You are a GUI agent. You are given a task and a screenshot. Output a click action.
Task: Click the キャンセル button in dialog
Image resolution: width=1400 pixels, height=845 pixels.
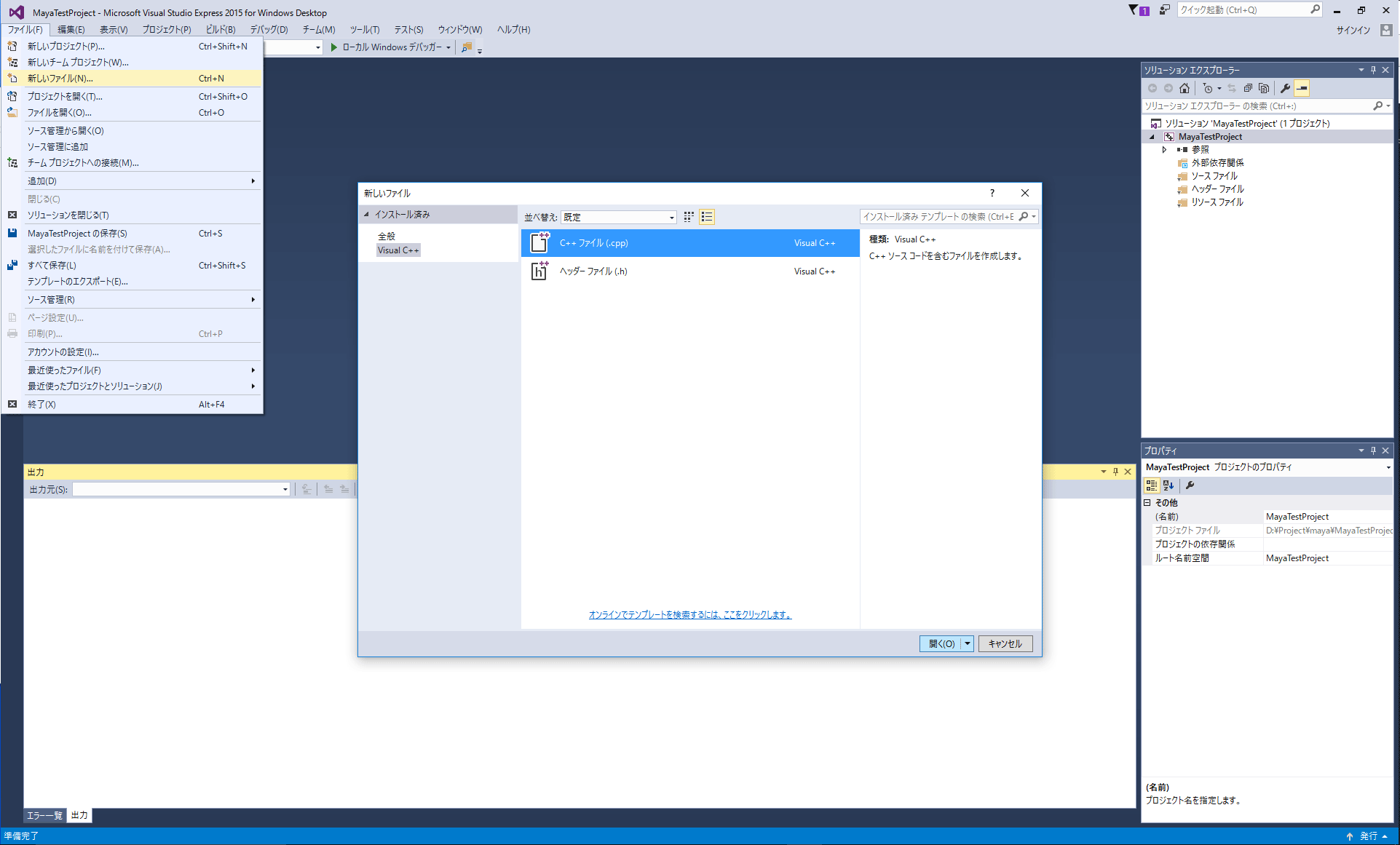[1005, 643]
